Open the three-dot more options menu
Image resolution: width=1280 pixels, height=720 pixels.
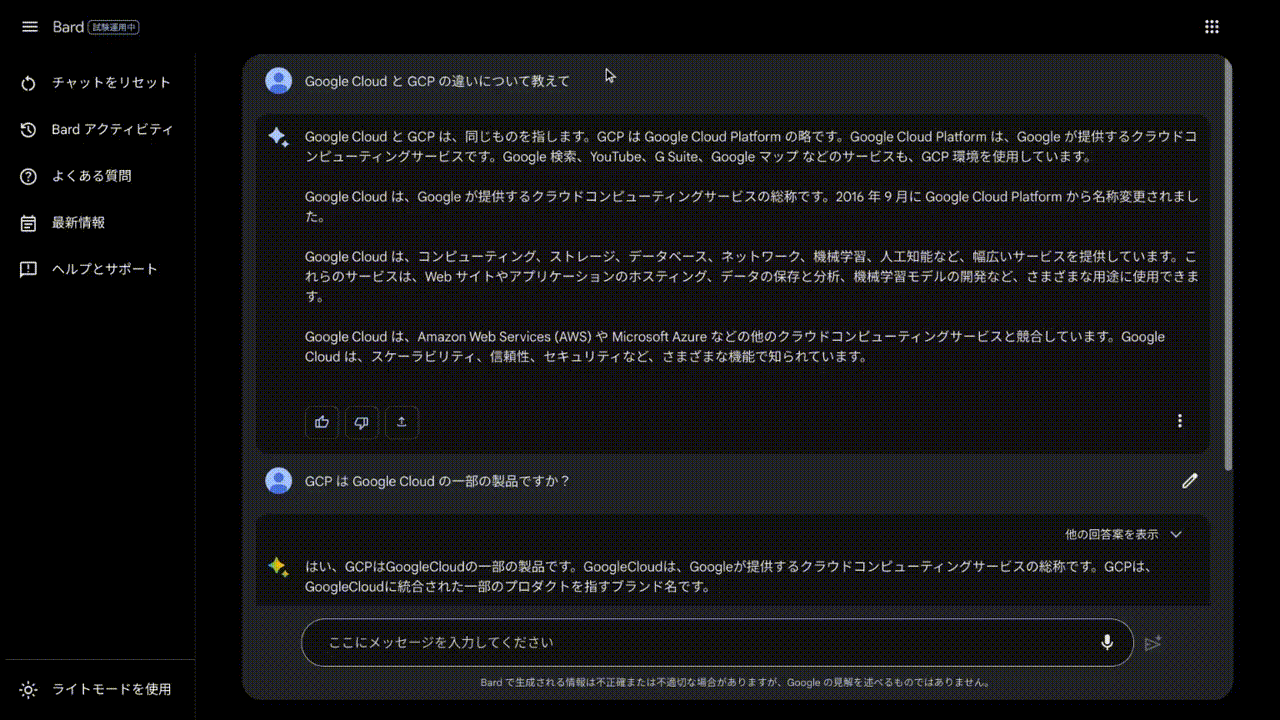point(1180,421)
